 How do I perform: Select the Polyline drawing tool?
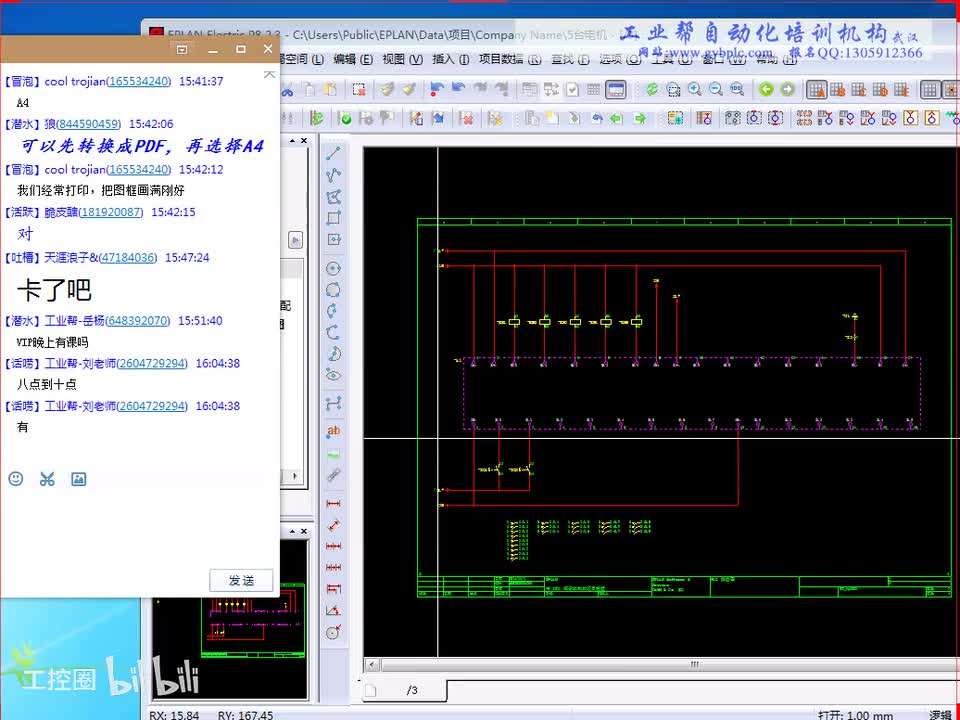pos(334,175)
